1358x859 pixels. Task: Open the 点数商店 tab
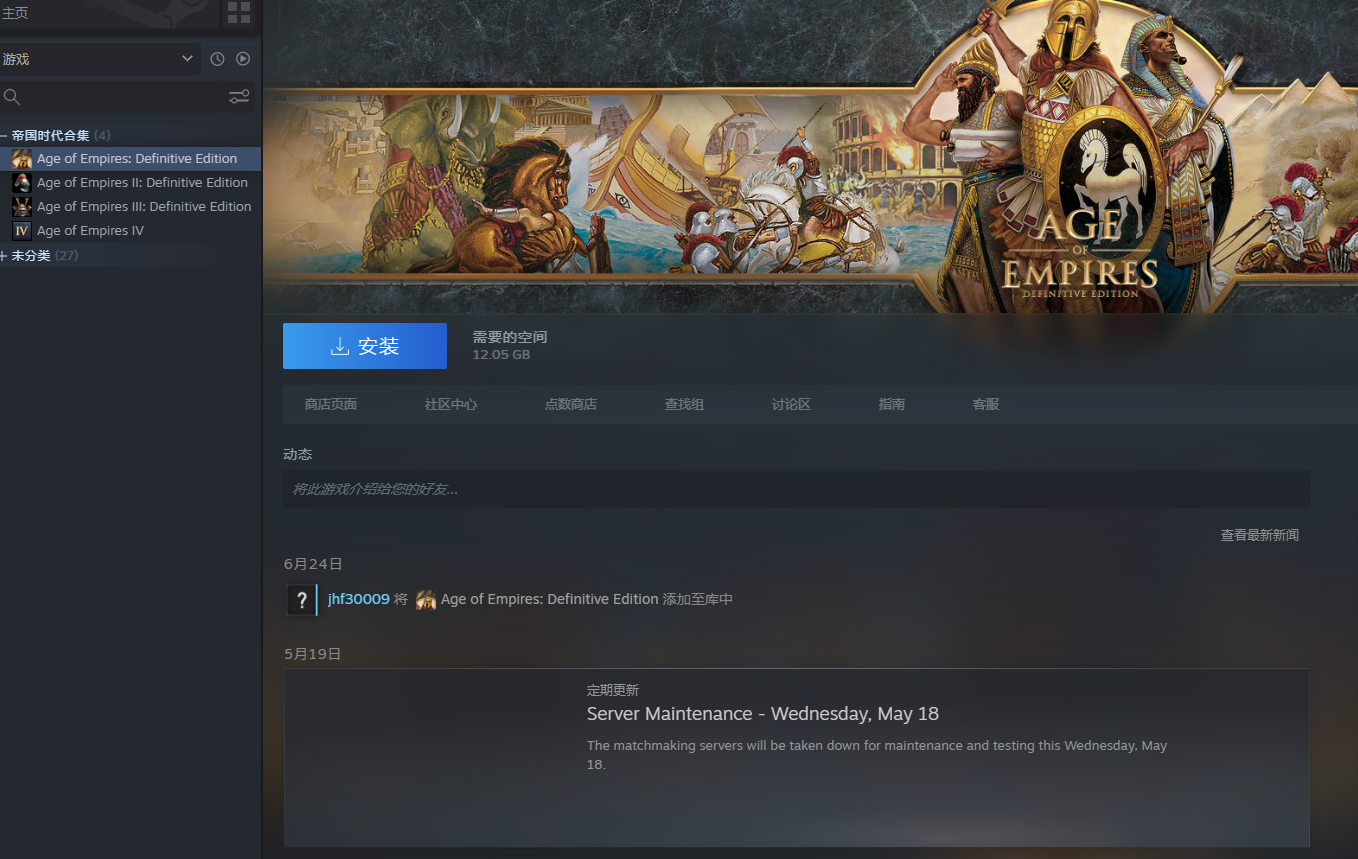pyautogui.click(x=571, y=404)
